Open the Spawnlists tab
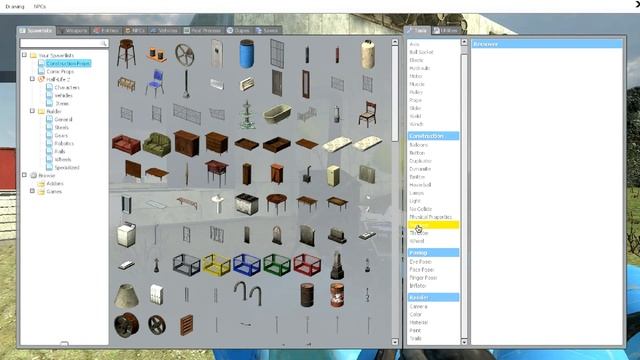This screenshot has width=640, height=360. click(36, 30)
